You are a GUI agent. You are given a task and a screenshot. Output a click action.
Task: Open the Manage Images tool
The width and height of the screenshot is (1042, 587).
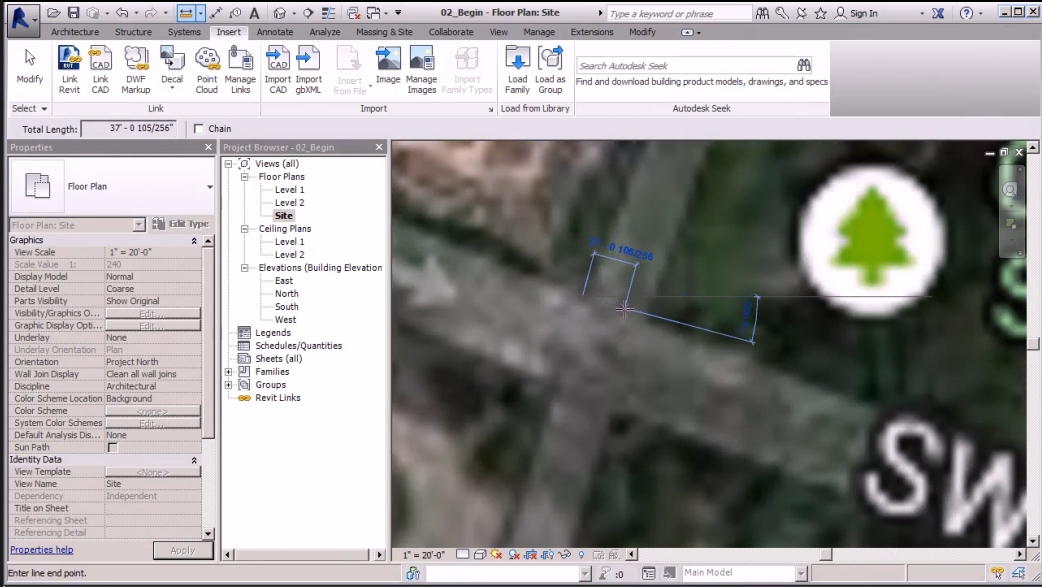[x=421, y=70]
